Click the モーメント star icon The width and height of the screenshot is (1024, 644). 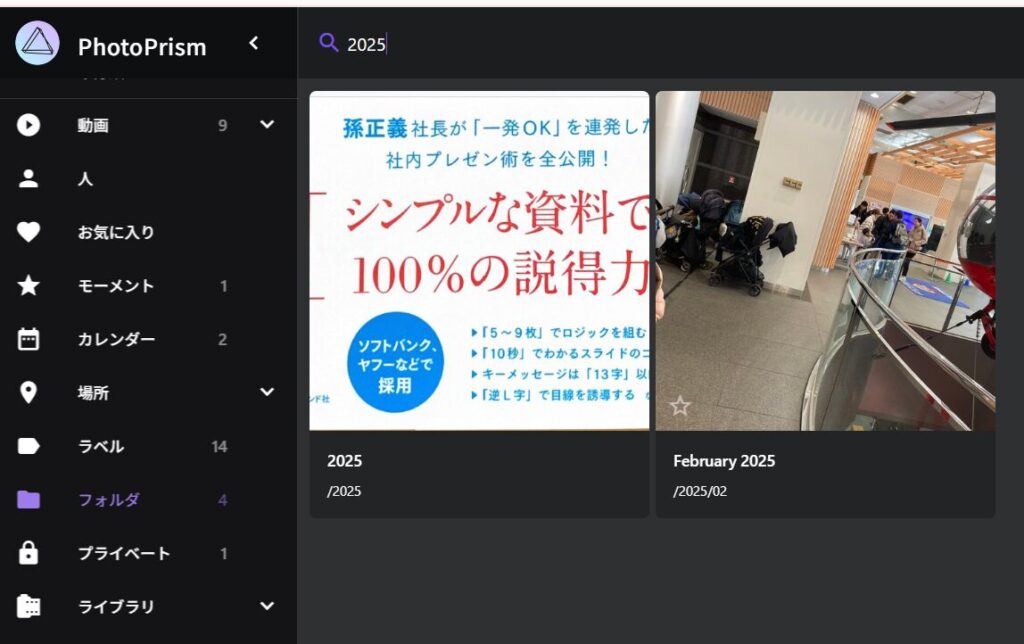coord(28,285)
